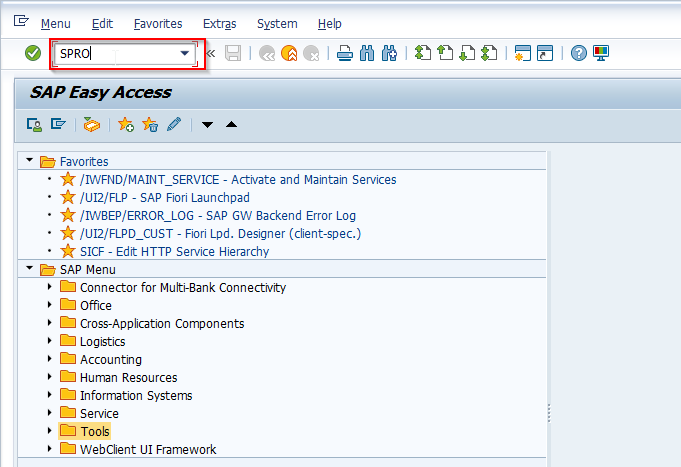This screenshot has width=681, height=467.
Task: Collapse the command field with double-arrow
Action: coord(211,53)
